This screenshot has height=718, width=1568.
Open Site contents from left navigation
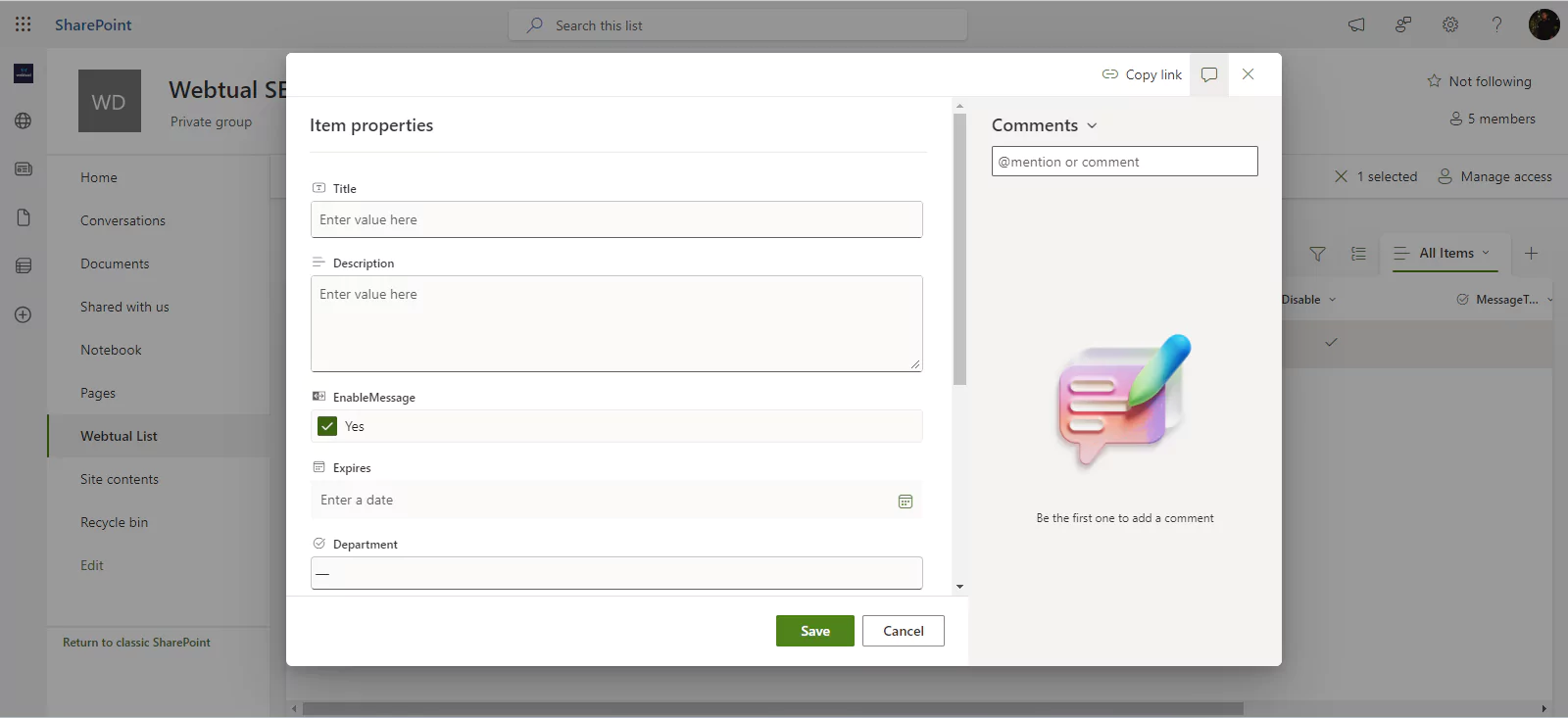click(x=120, y=479)
